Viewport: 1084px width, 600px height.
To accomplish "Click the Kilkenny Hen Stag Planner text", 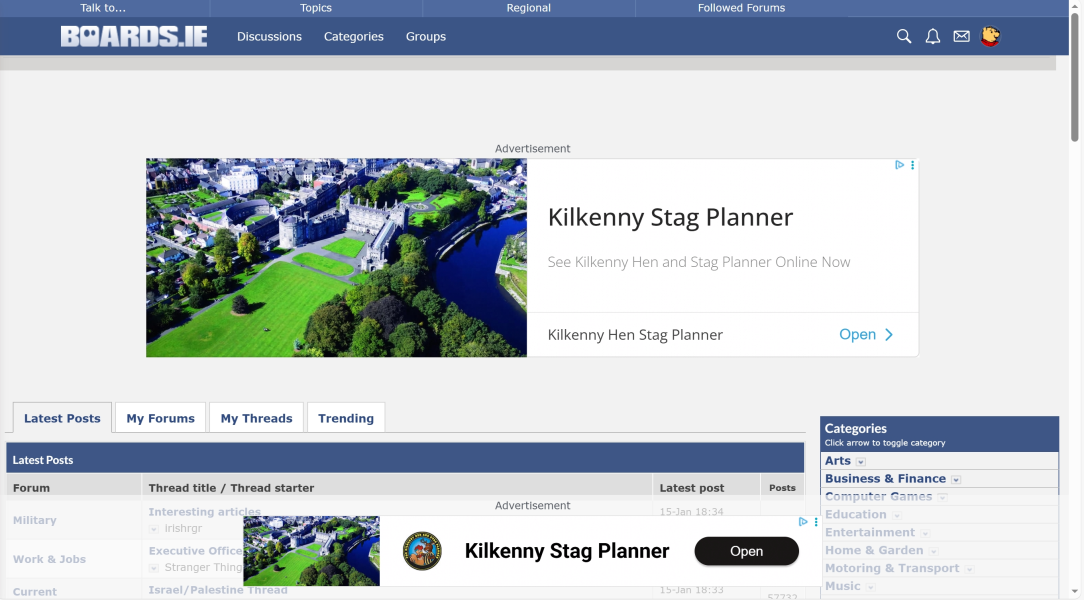I will 635,335.
